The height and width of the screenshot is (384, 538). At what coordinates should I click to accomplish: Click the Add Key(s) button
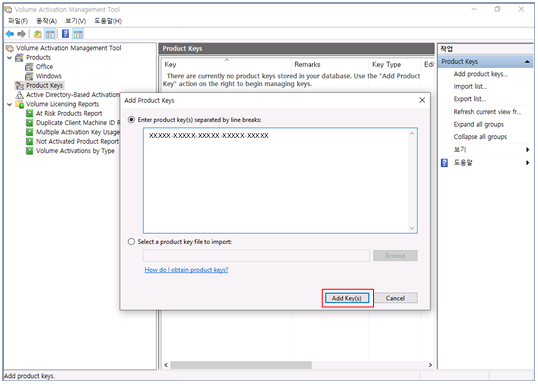[347, 298]
